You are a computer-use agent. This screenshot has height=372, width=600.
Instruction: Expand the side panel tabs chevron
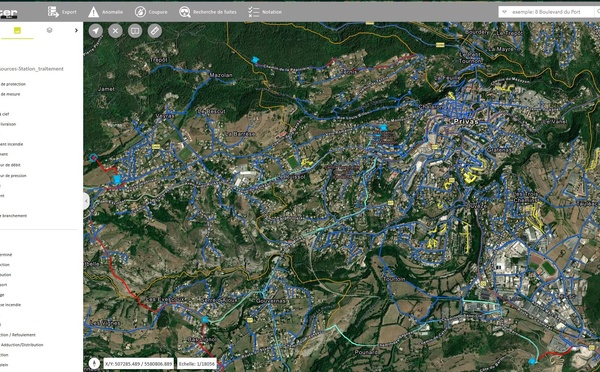pyautogui.click(x=76, y=30)
